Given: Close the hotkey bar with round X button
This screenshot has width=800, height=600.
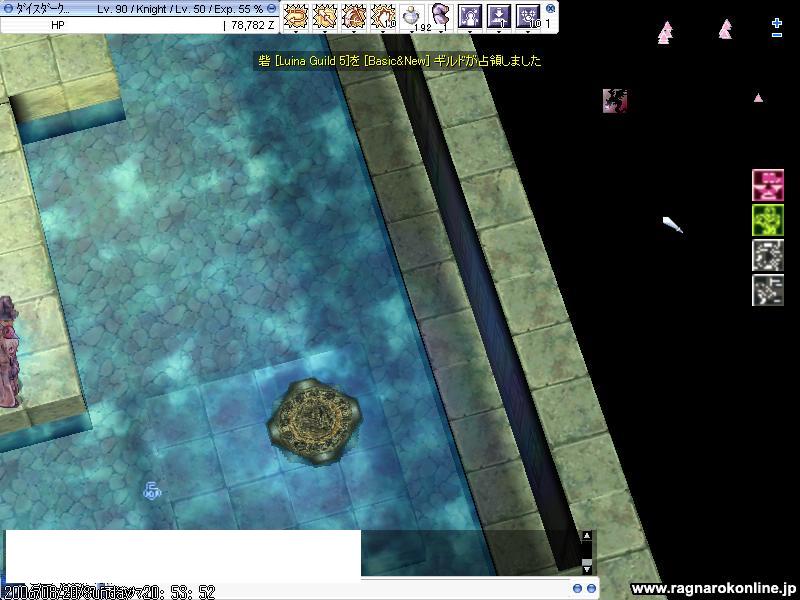Looking at the screenshot, I should (550, 8).
